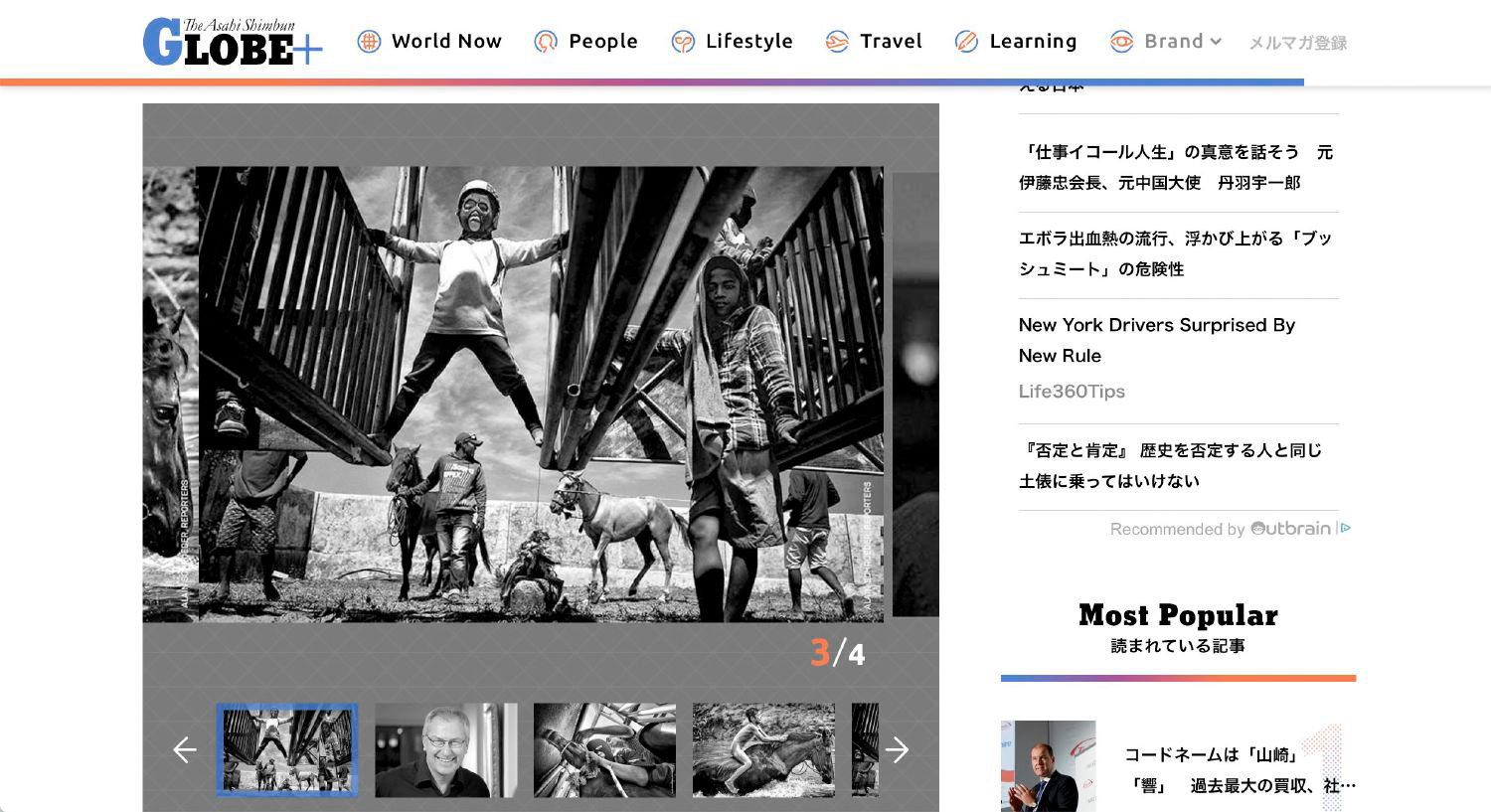Viewport: 1491px width, 812px height.
Task: Select the third slideshow thumbnail of hands
Action: 604,749
